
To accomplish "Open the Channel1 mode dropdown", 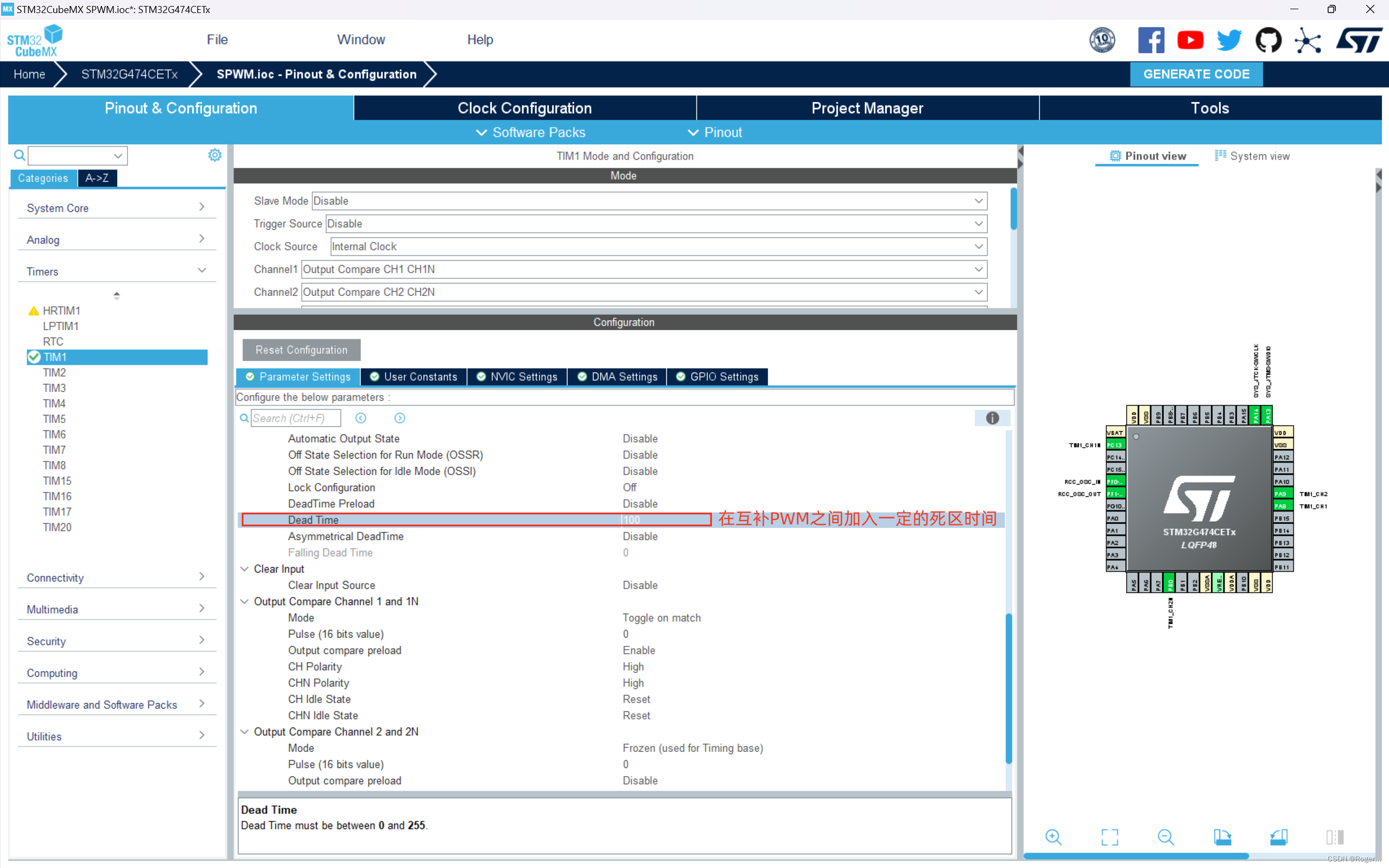I will click(x=978, y=269).
